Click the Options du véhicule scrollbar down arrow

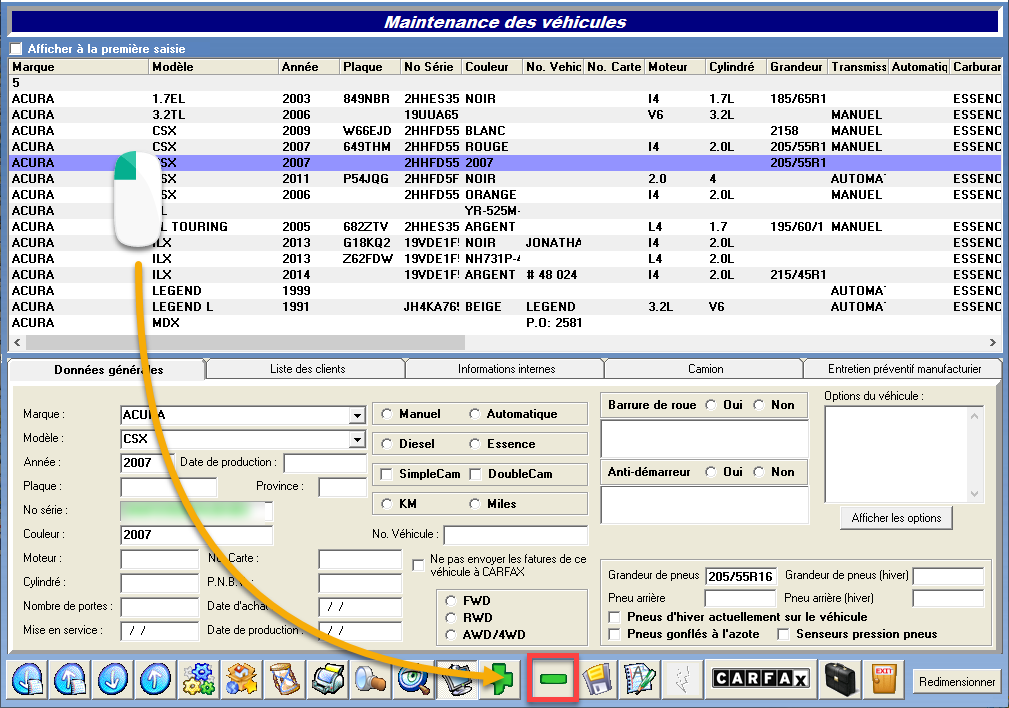click(974, 494)
